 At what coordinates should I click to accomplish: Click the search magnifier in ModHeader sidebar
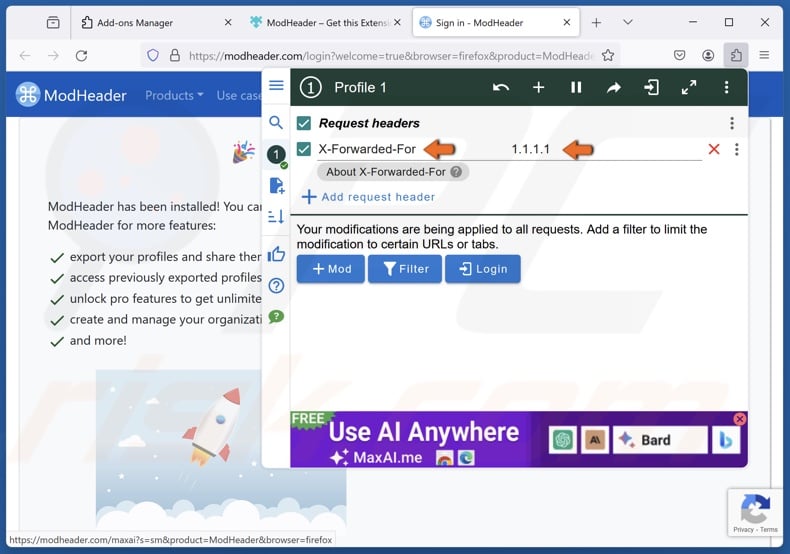point(276,122)
